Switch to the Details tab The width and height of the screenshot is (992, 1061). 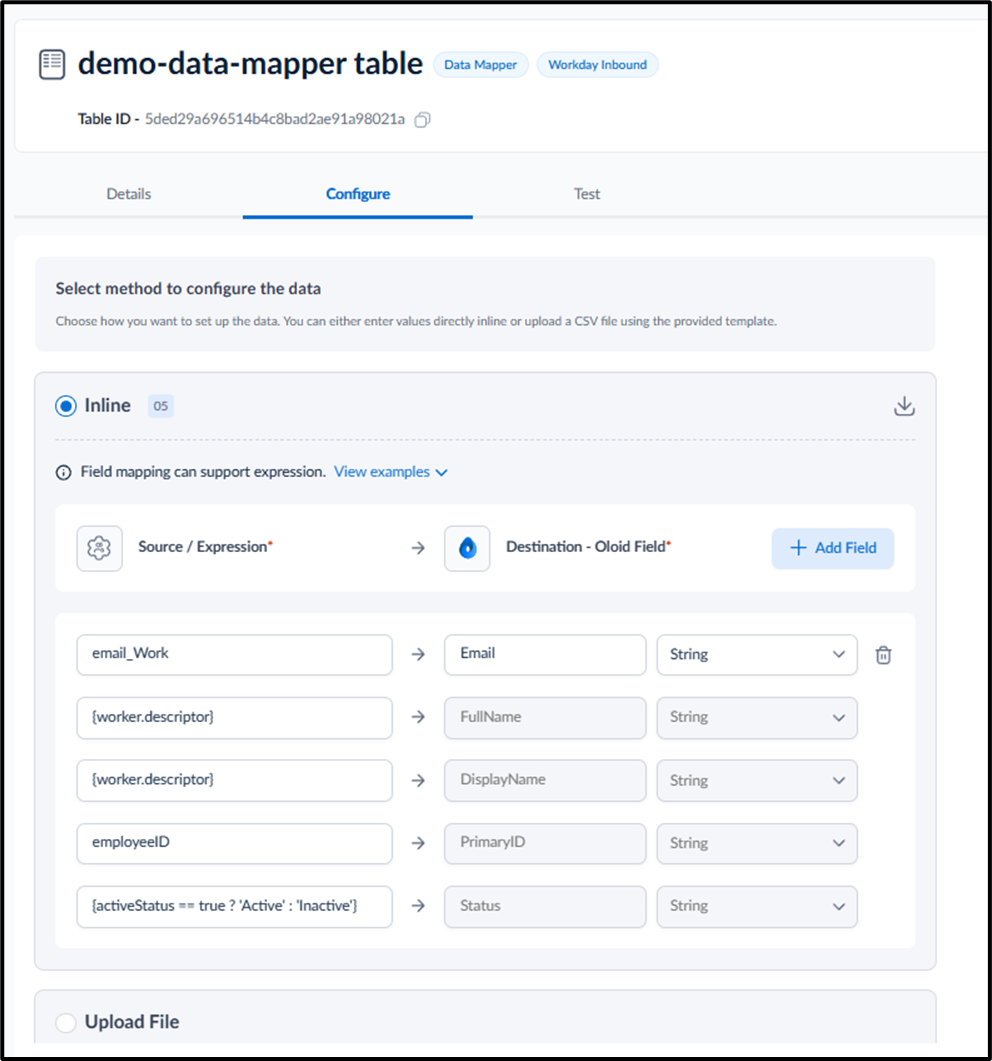click(129, 194)
